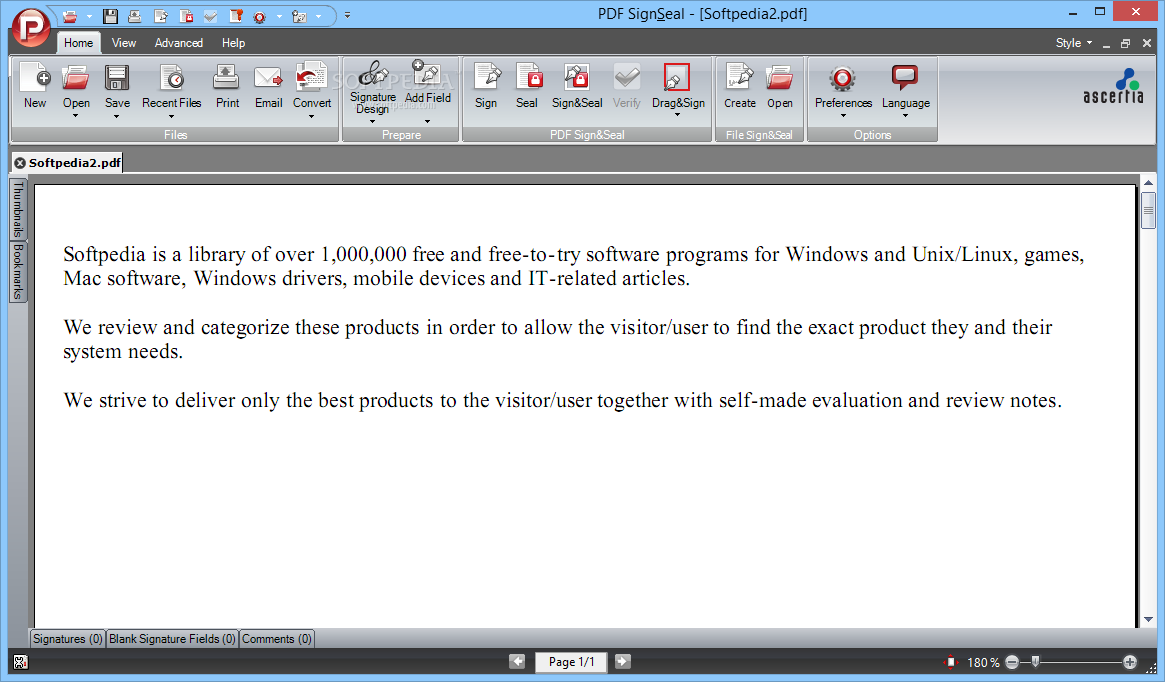The image size is (1165, 682).
Task: Open the Blank Signature Fields (0) tab
Action: click(172, 639)
